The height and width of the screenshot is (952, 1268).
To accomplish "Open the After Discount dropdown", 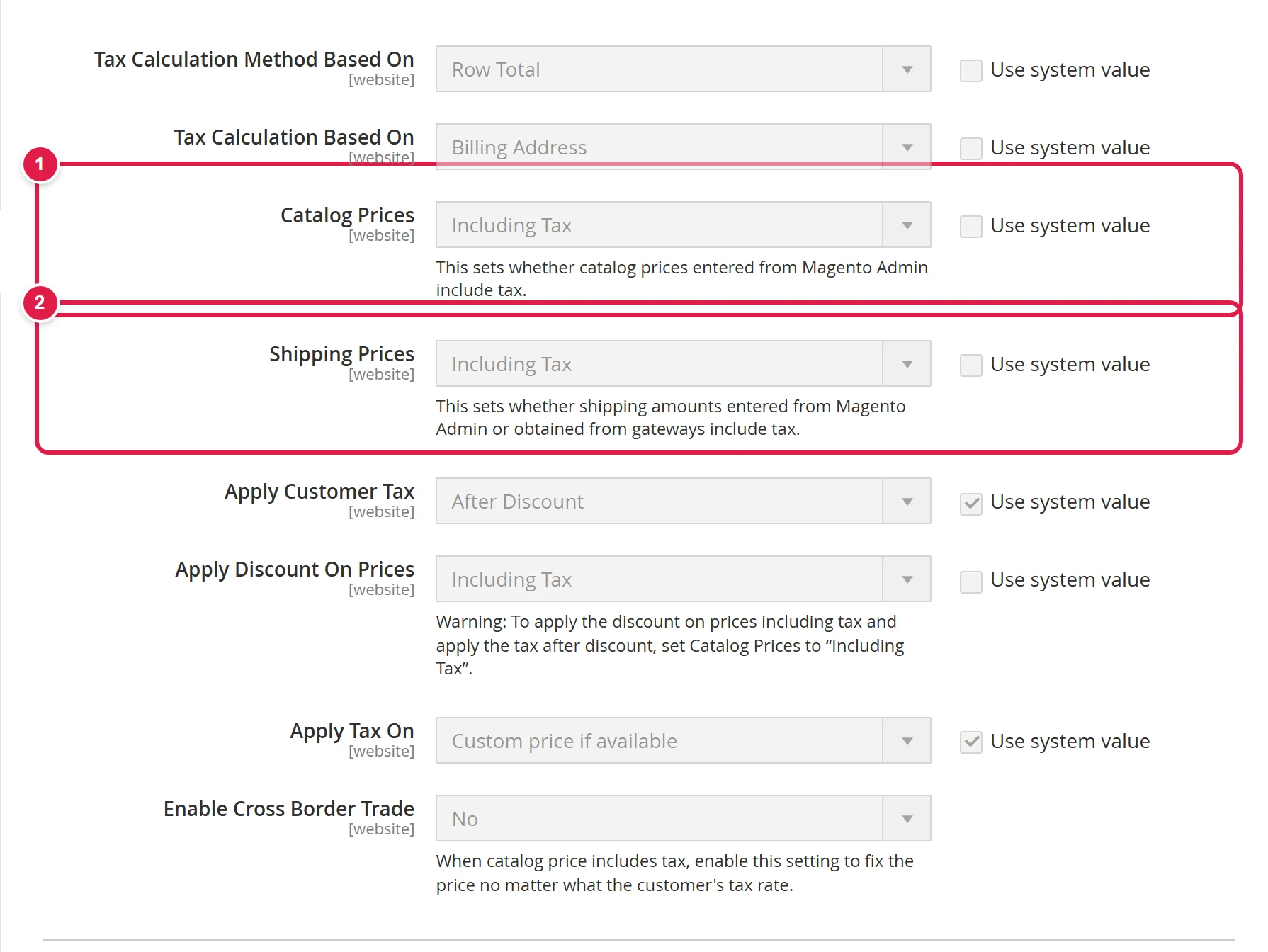I will (x=683, y=501).
